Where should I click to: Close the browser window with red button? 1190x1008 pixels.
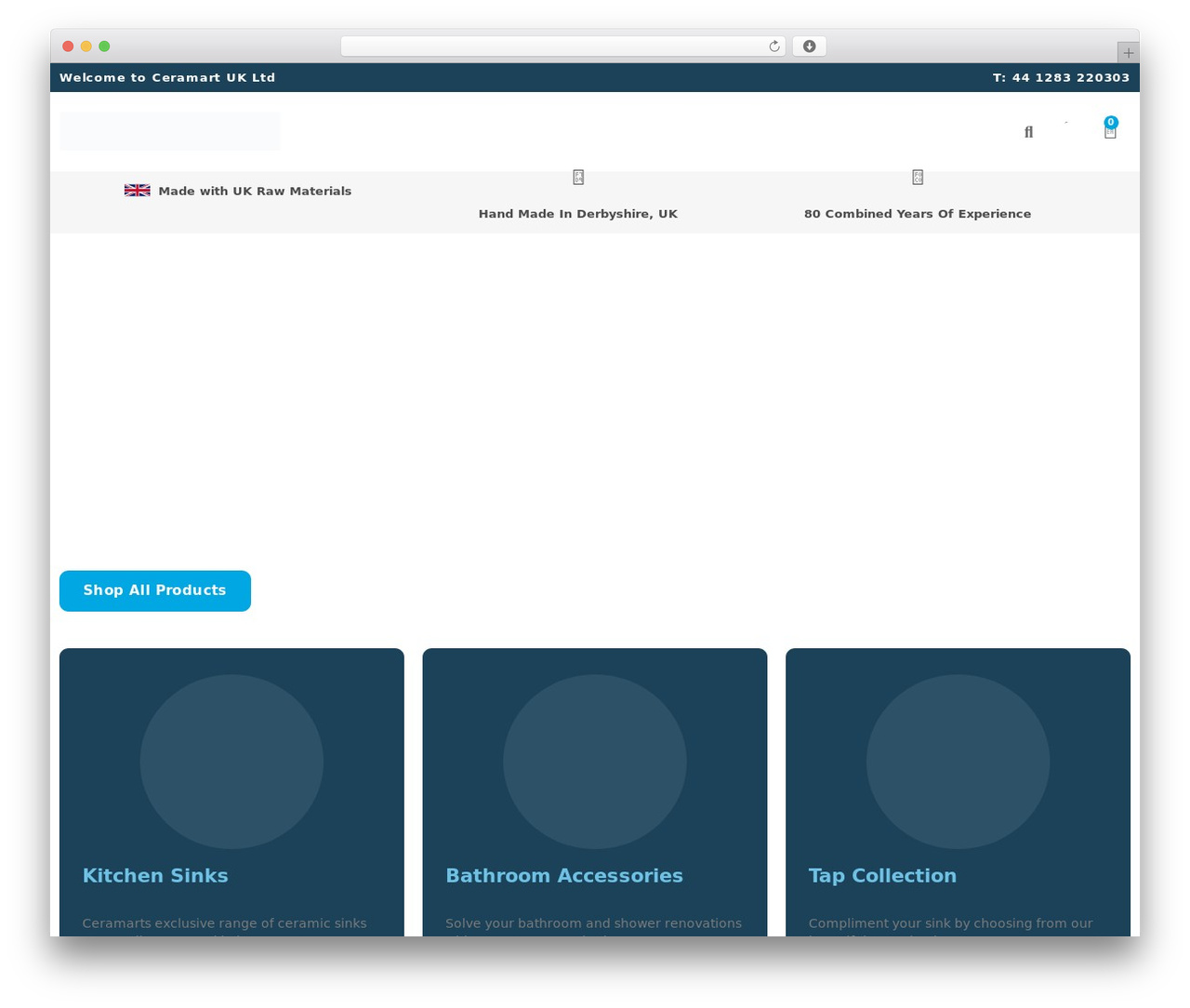pos(68,46)
